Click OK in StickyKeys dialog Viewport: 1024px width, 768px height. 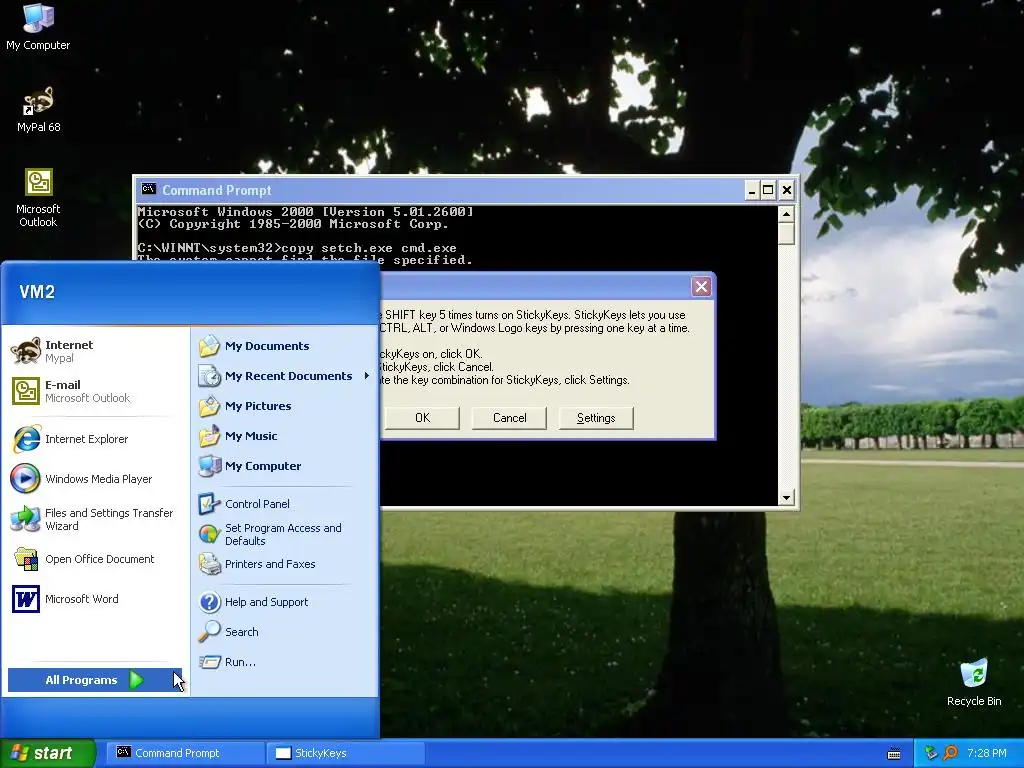423,418
